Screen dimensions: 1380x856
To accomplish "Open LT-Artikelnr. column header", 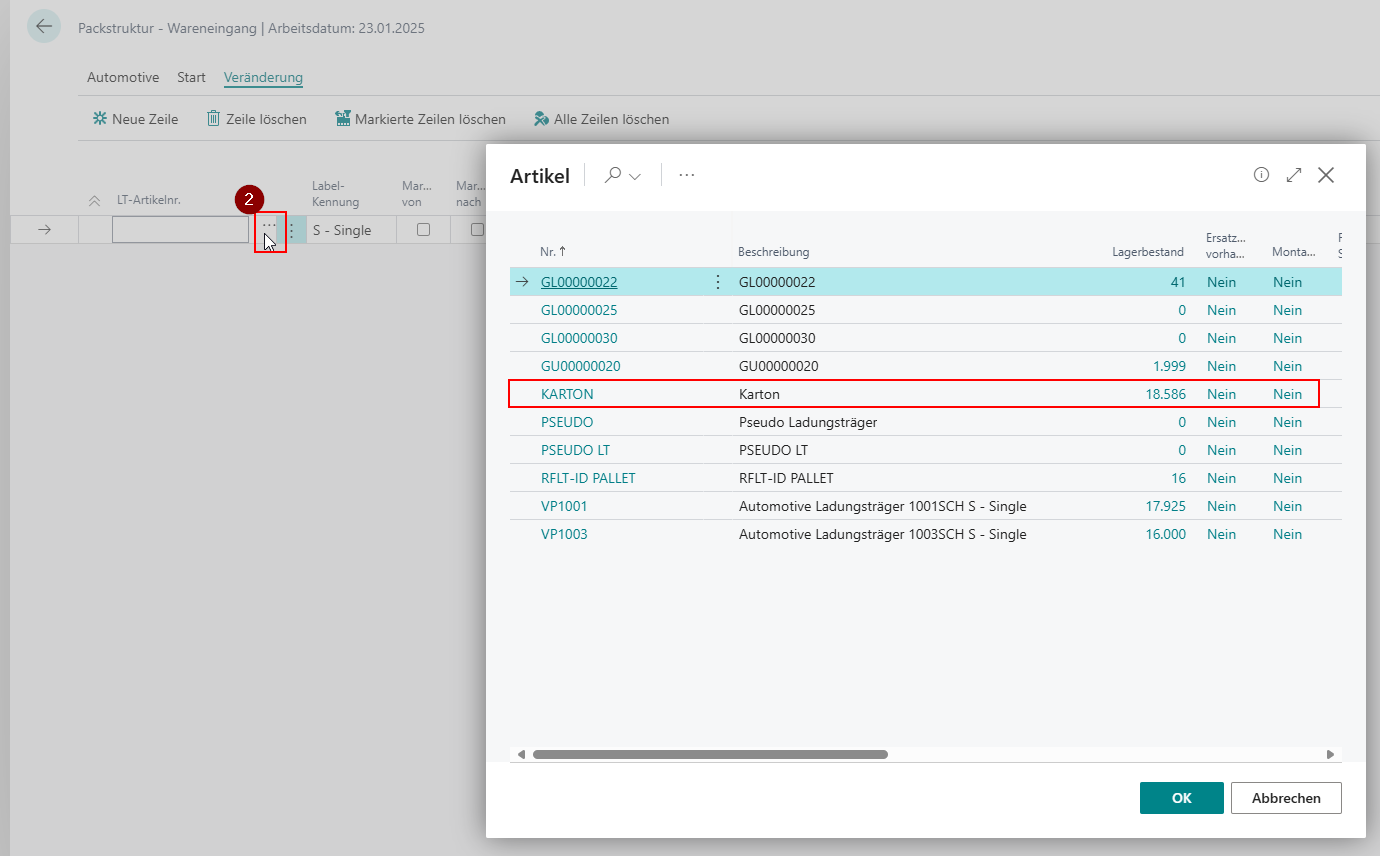I will pos(148,200).
